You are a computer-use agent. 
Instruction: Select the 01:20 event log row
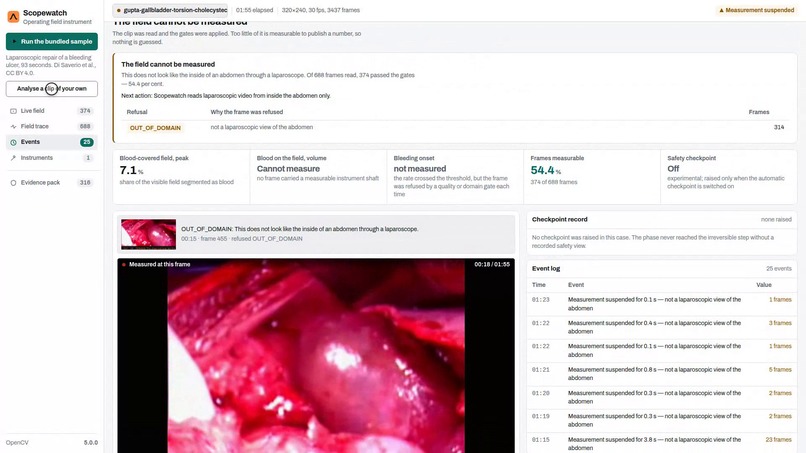pos(662,397)
